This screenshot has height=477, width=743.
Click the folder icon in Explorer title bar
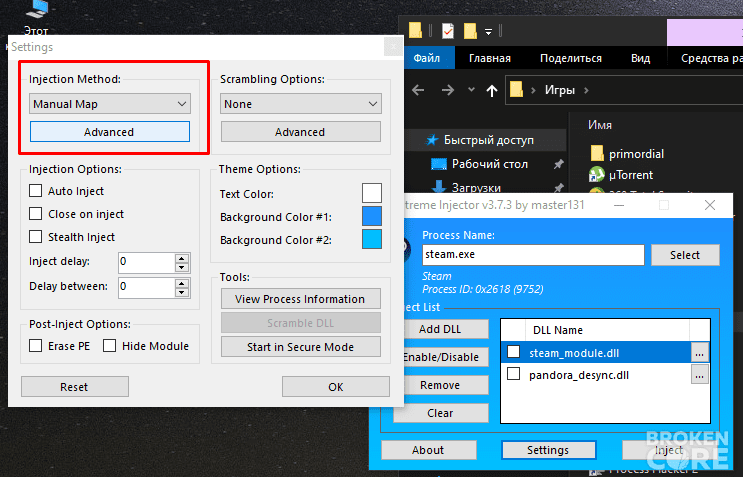click(416, 31)
